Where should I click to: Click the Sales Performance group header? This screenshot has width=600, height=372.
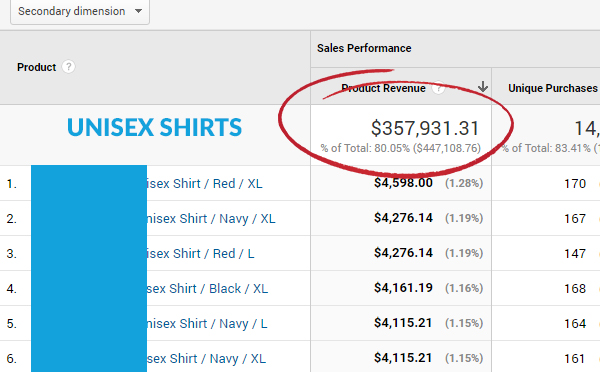pyautogui.click(x=364, y=48)
